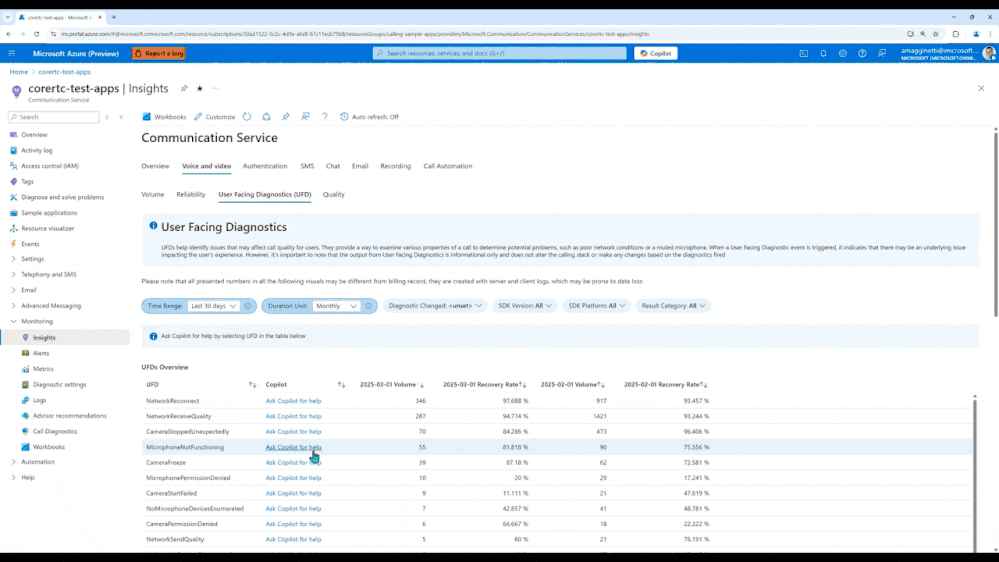The height and width of the screenshot is (562, 999).
Task: Open the Azure portal hamburger menu
Action: click(x=11, y=54)
